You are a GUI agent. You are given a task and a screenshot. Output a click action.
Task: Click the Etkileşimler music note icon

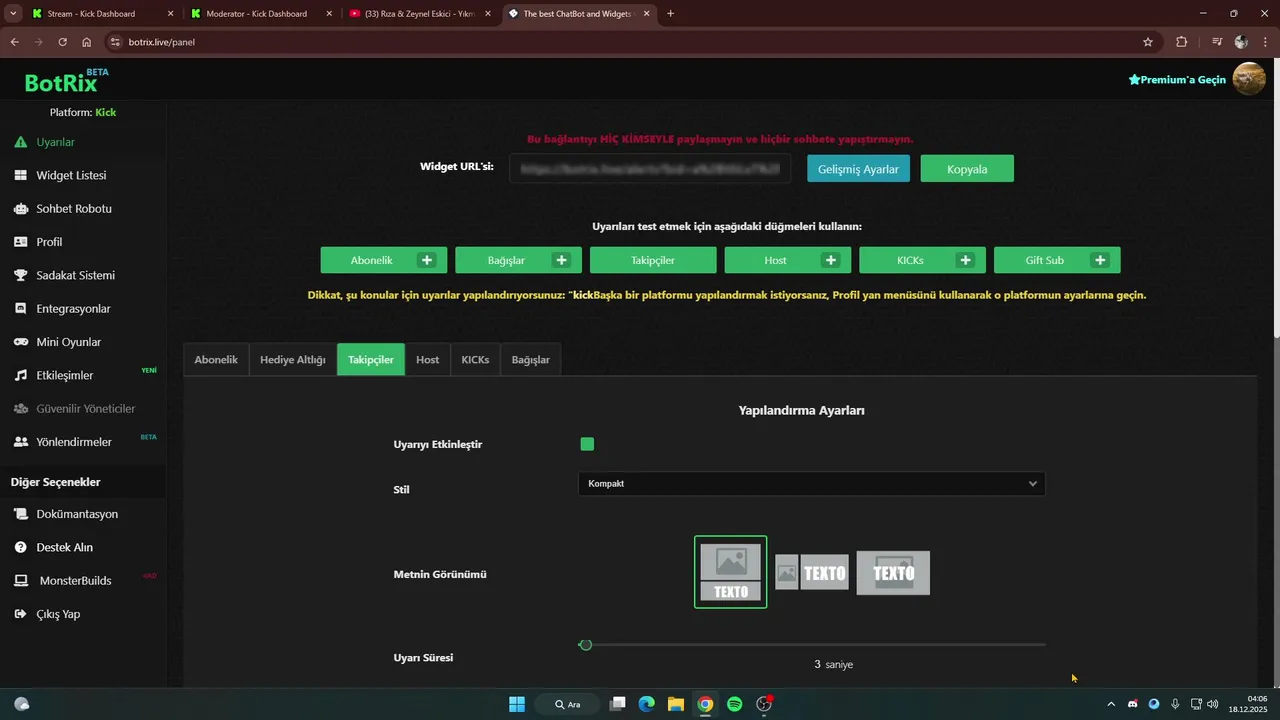(20, 375)
